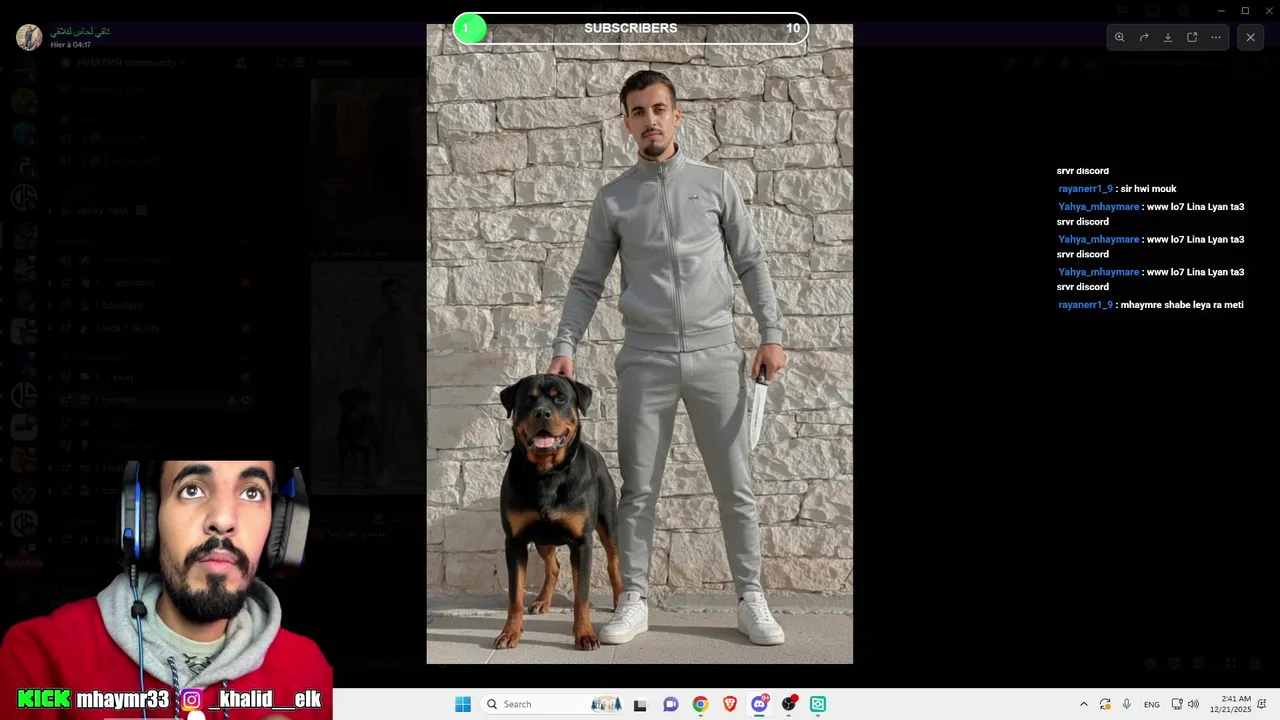Close the image viewer overlay
This screenshot has height=720, width=1280.
(x=1250, y=37)
